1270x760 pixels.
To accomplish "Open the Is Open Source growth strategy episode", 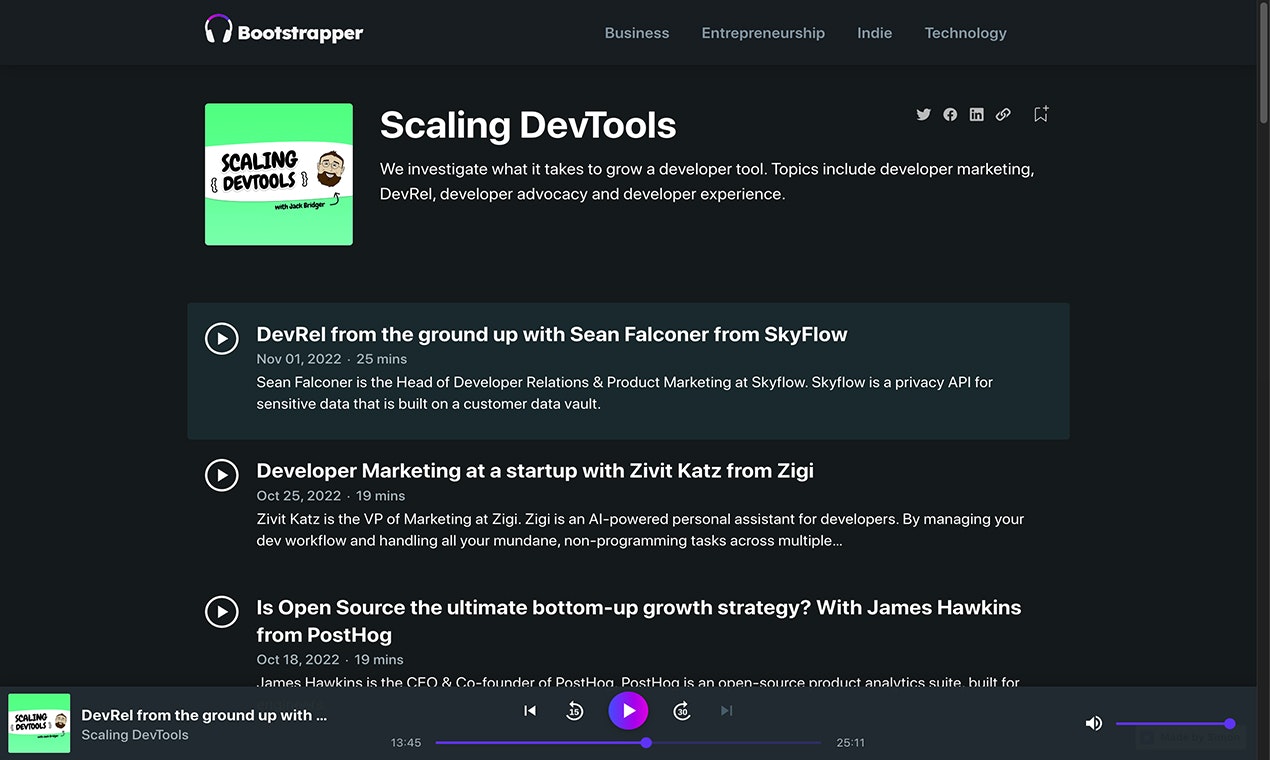I will coord(639,621).
